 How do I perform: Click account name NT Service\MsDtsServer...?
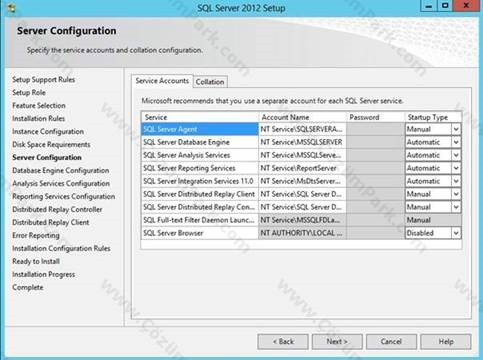302,181
